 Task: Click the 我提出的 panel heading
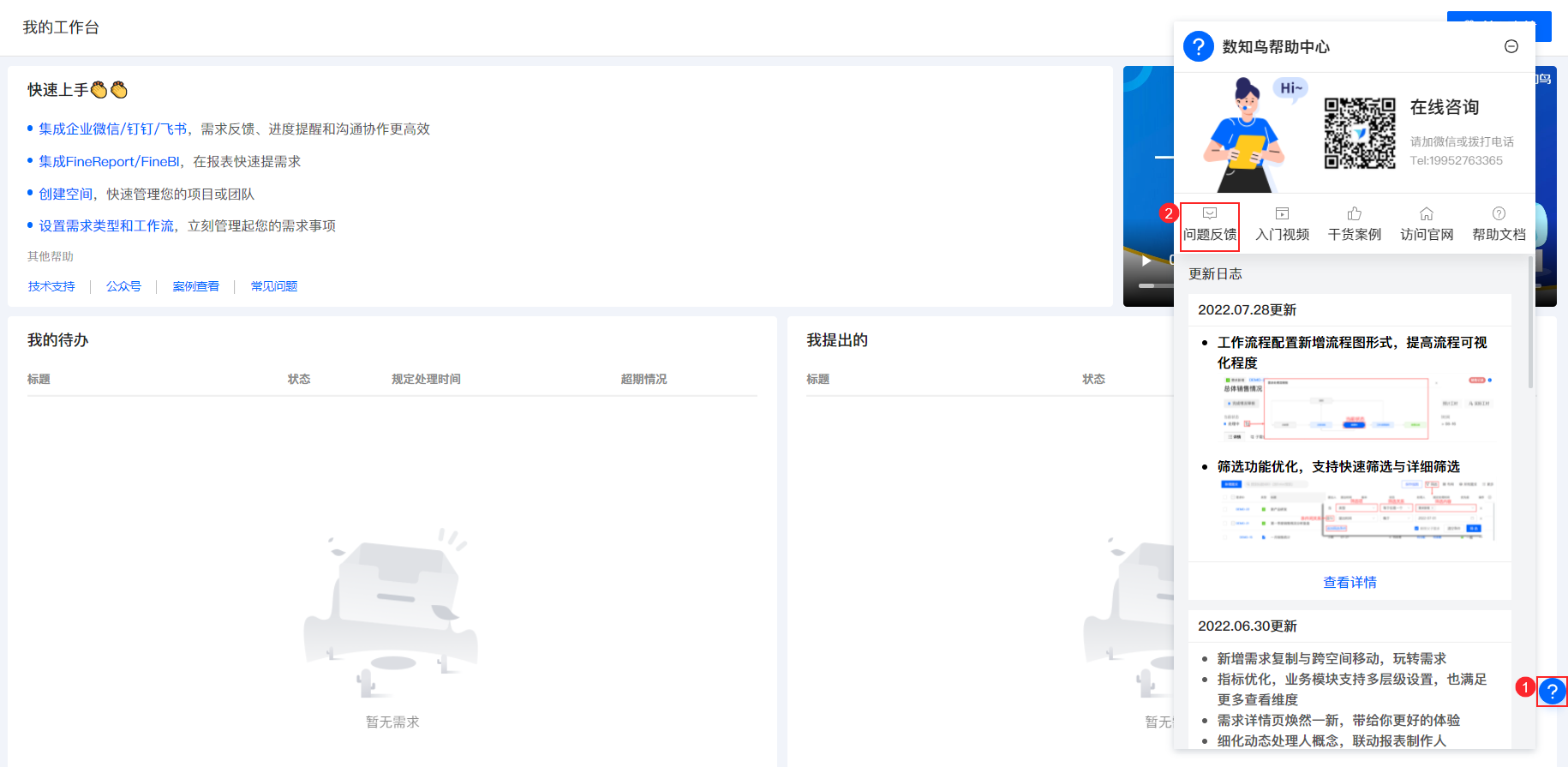point(837,340)
